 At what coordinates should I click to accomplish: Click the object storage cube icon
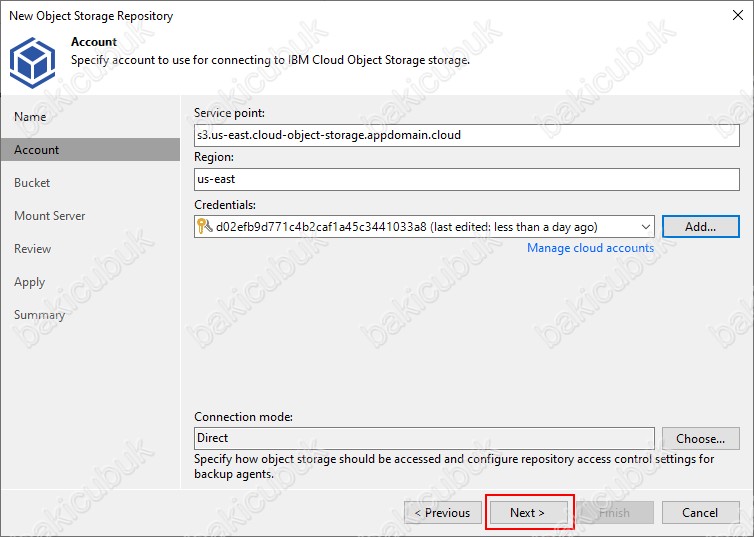(32, 63)
